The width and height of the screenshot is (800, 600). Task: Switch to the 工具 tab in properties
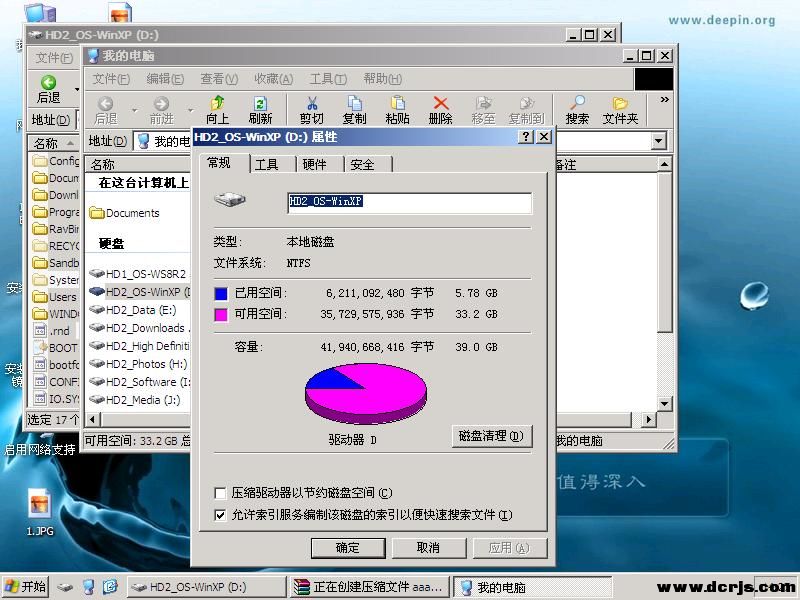[266, 165]
